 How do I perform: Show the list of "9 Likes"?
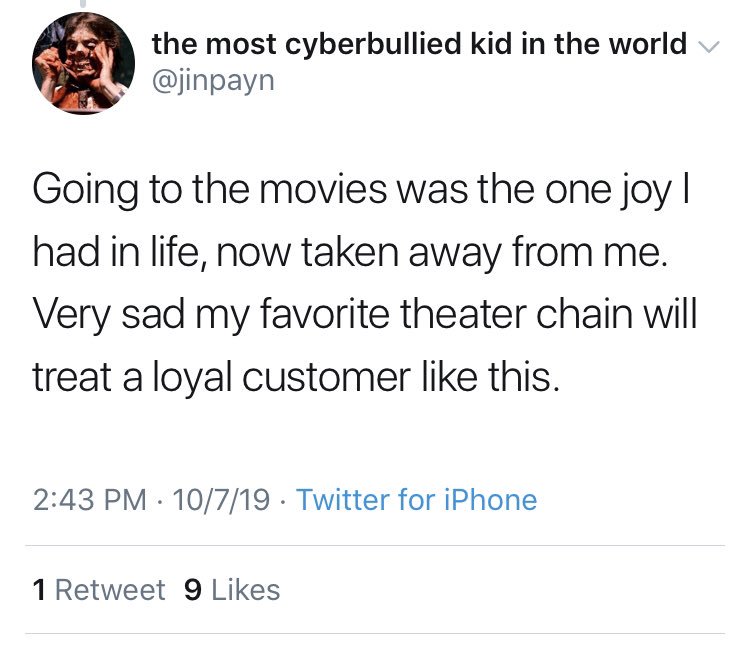[x=233, y=590]
